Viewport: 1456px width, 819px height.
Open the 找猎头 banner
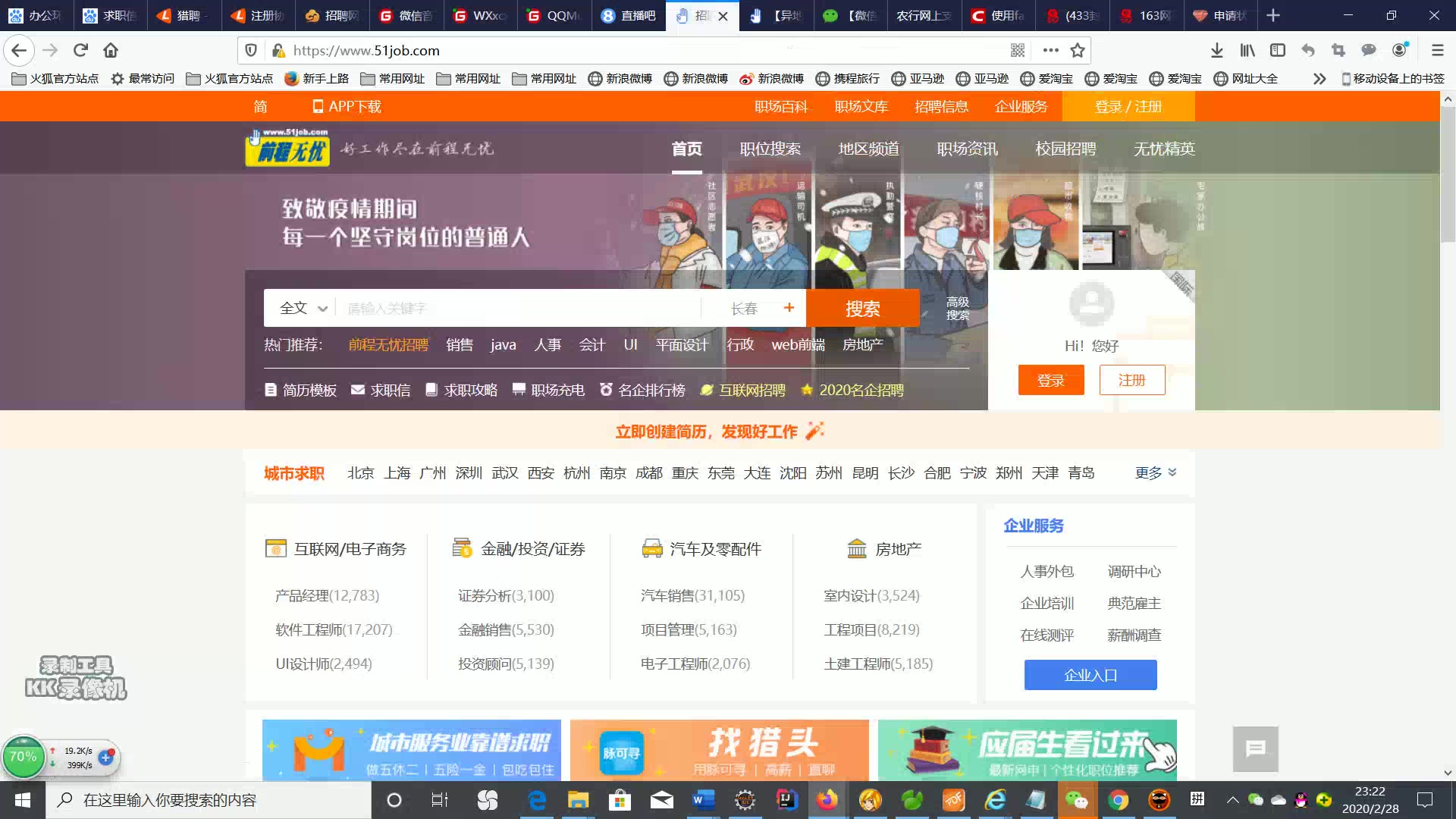point(719,750)
